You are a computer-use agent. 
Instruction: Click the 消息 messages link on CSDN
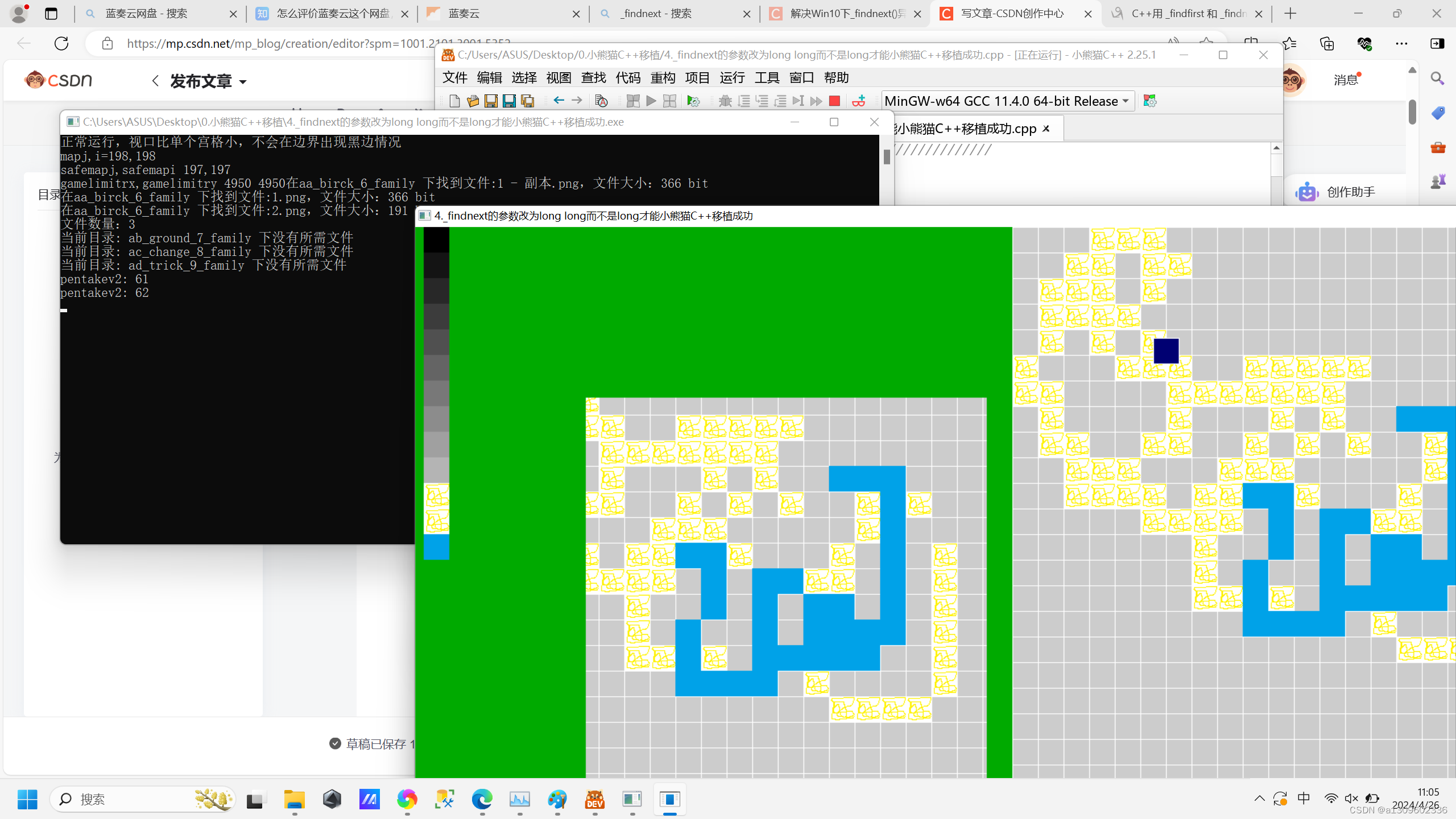click(x=1346, y=80)
